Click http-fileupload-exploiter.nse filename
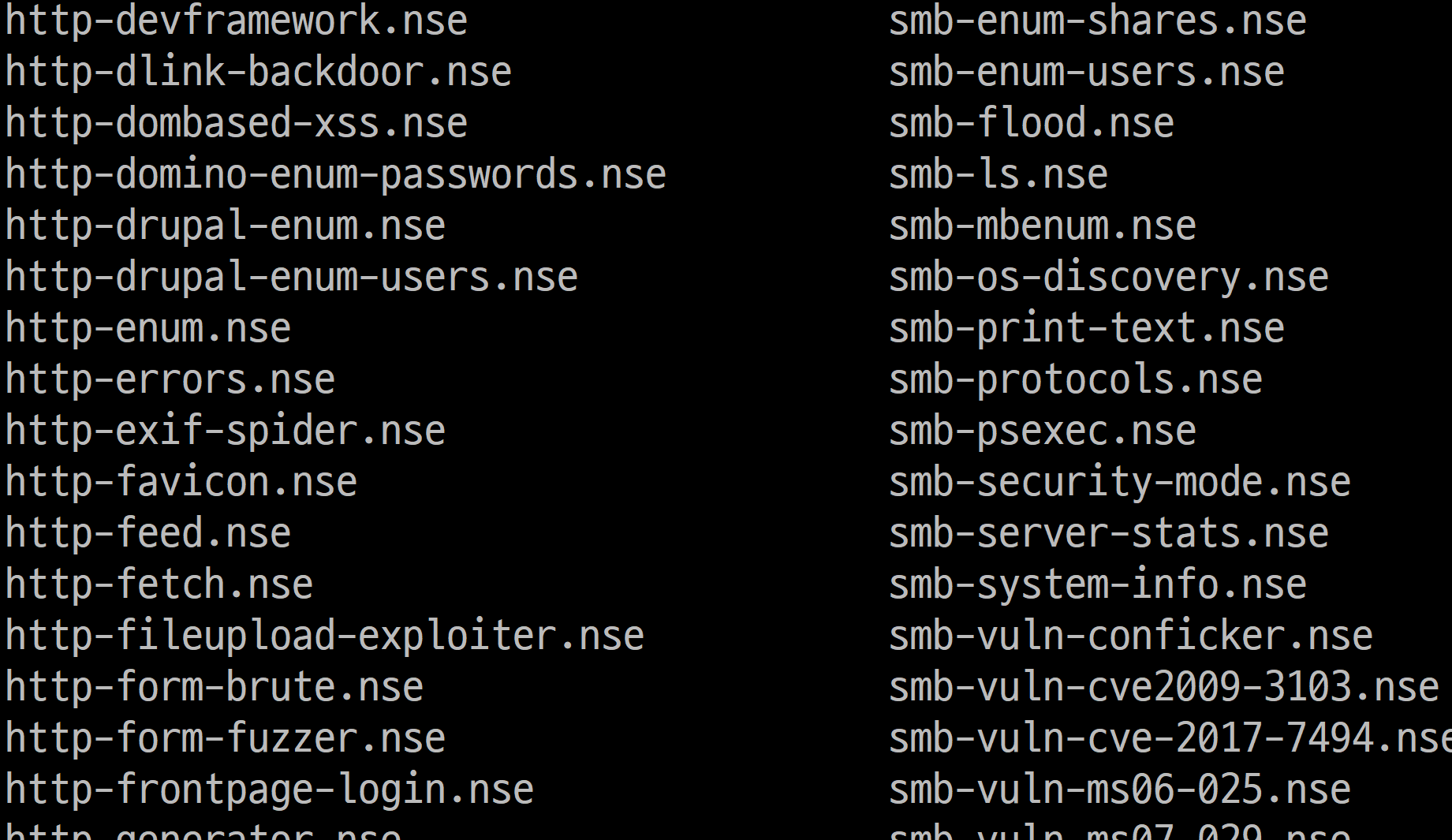Viewport: 1452px width, 840px height. coord(325,636)
